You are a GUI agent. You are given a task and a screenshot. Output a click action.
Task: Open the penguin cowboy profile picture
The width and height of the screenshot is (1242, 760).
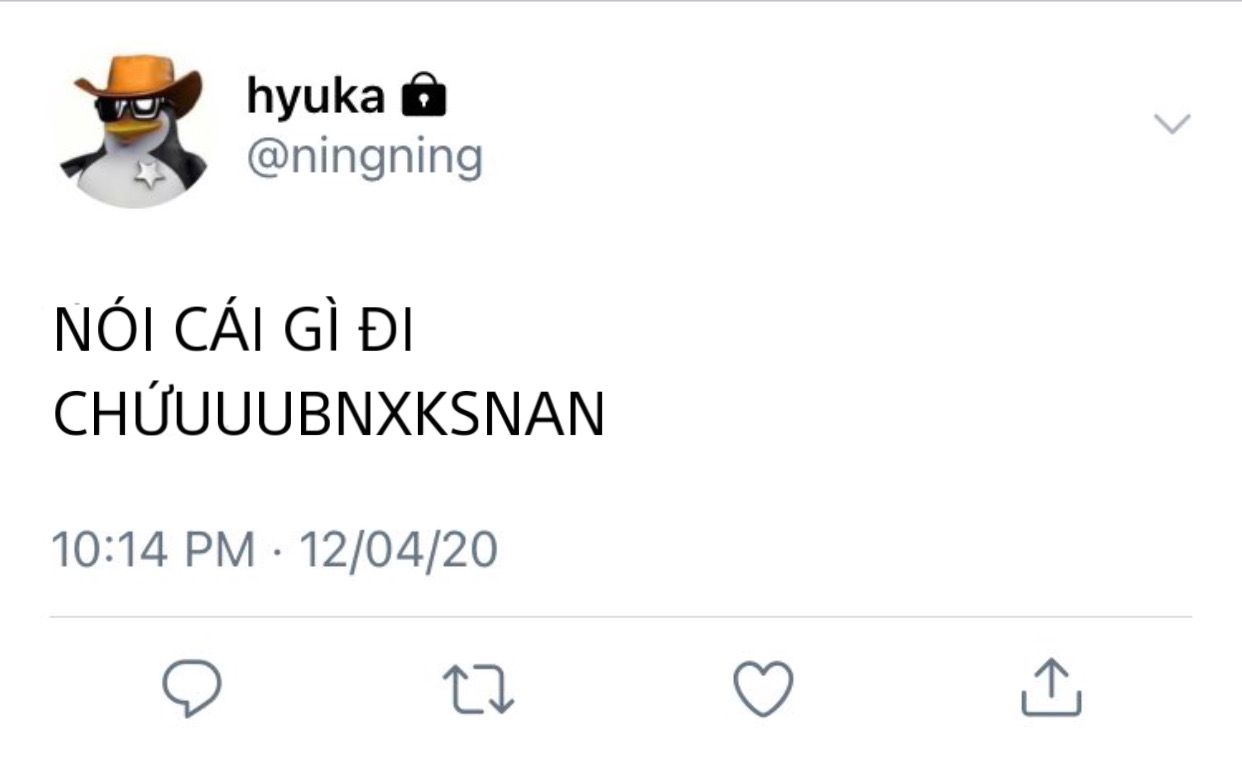pos(133,130)
